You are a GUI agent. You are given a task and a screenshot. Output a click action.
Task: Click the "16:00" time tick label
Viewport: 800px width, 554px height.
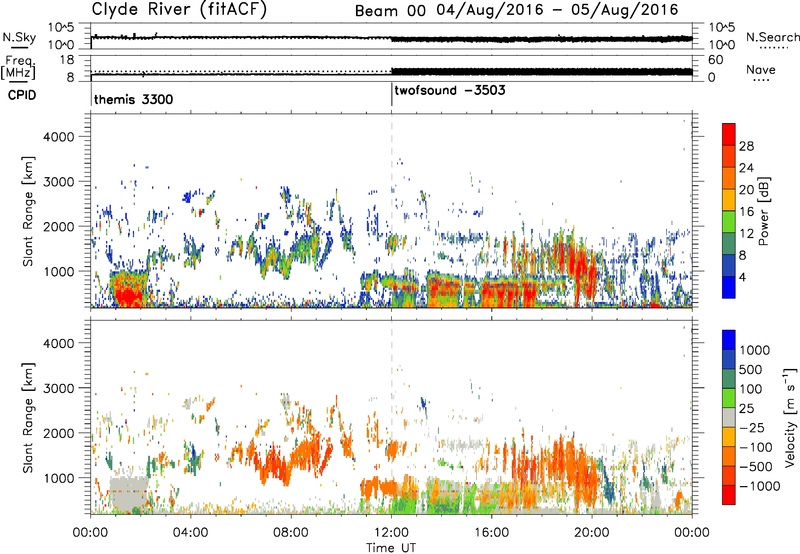(491, 533)
